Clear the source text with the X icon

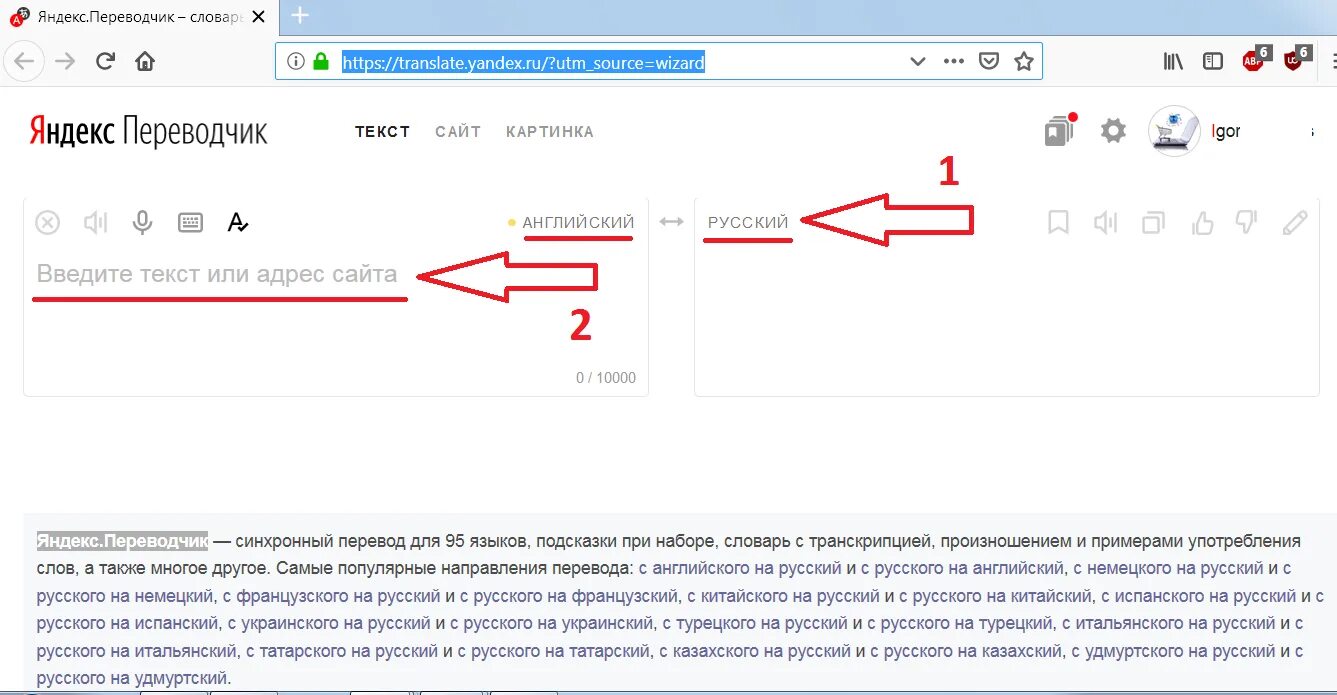pos(47,223)
